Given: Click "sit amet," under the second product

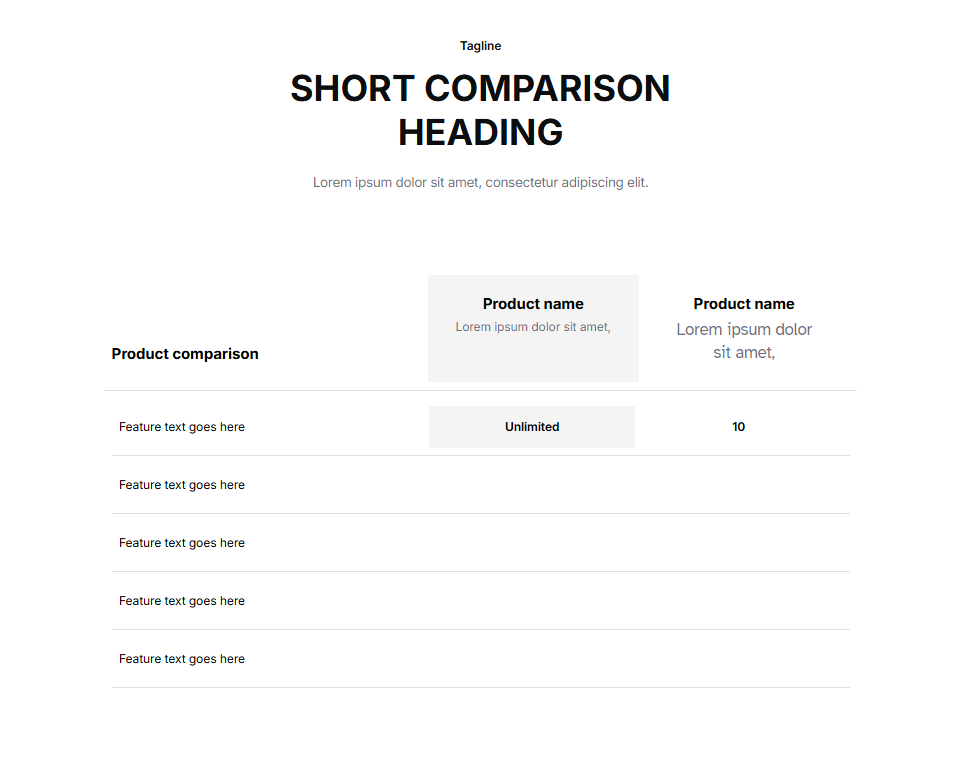Looking at the screenshot, I should [x=744, y=353].
